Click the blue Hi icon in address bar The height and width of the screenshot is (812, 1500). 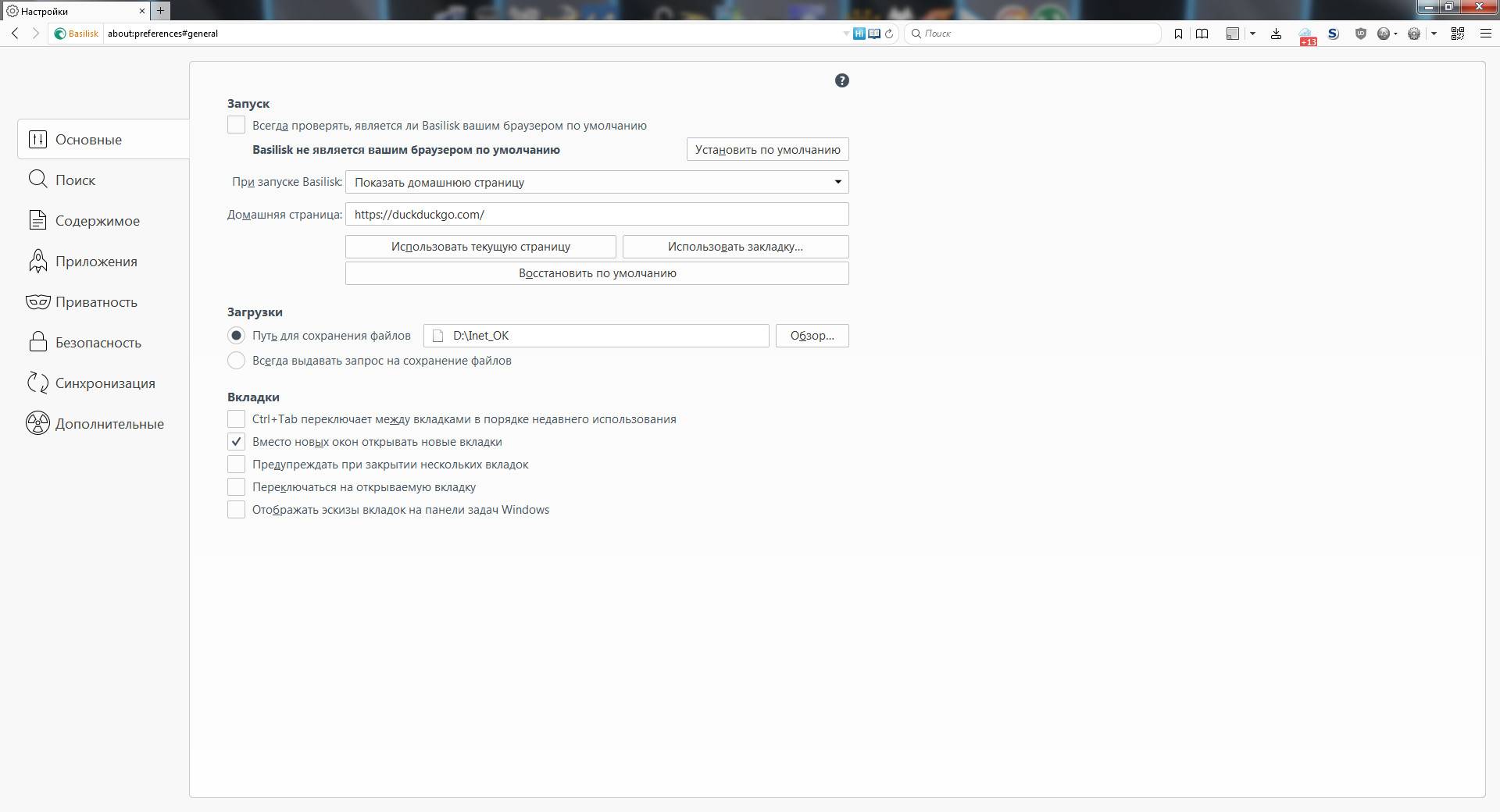click(x=859, y=34)
